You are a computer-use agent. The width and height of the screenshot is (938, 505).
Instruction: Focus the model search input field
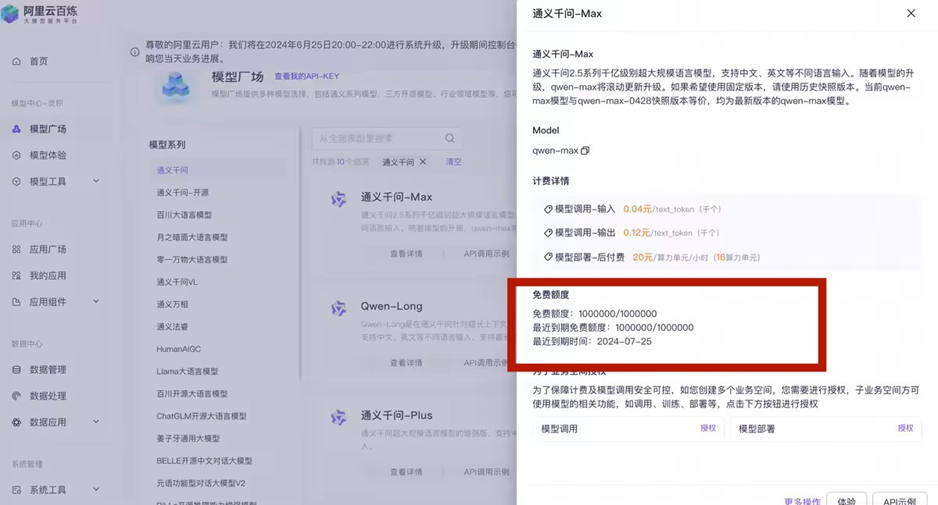(386, 138)
